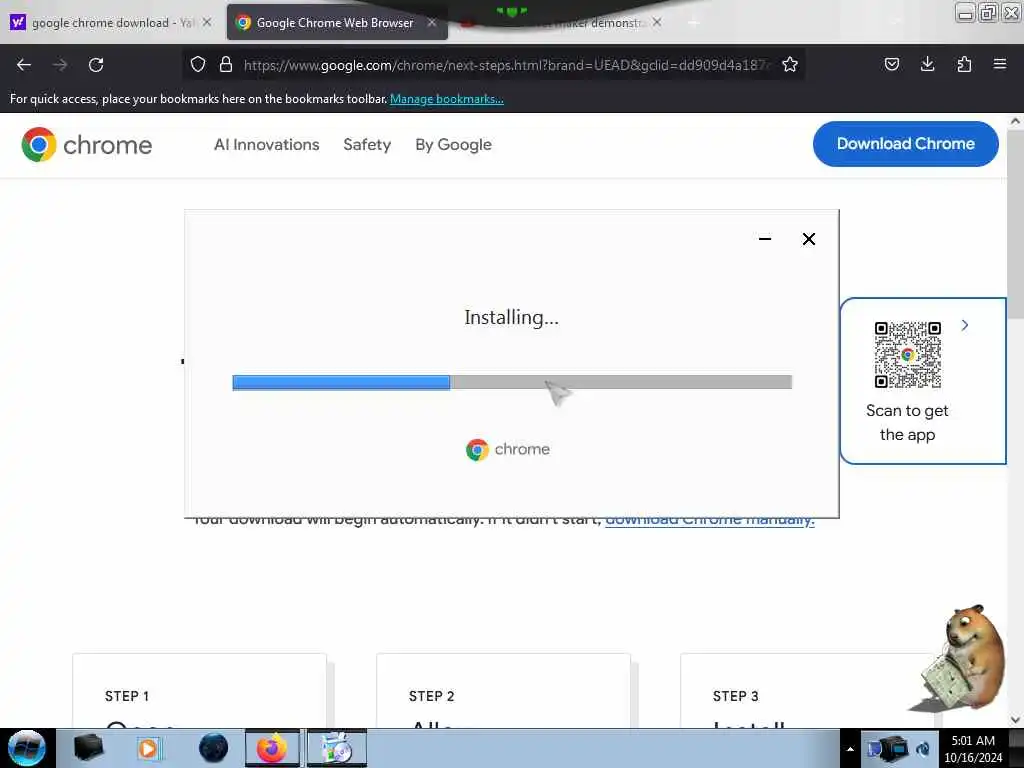This screenshot has width=1024, height=768.
Task: Click the scrollbar up arrow
Action: pyautogui.click(x=1015, y=121)
